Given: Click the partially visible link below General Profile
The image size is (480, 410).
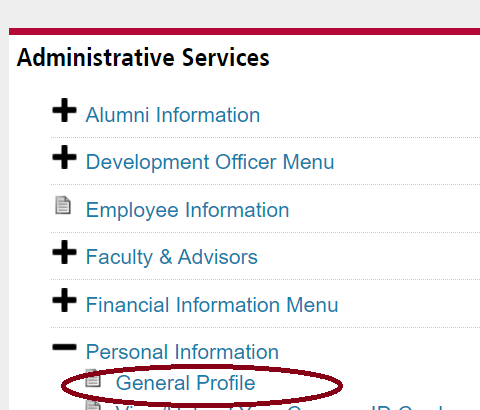Looking at the screenshot, I should pyautogui.click(x=280, y=407).
